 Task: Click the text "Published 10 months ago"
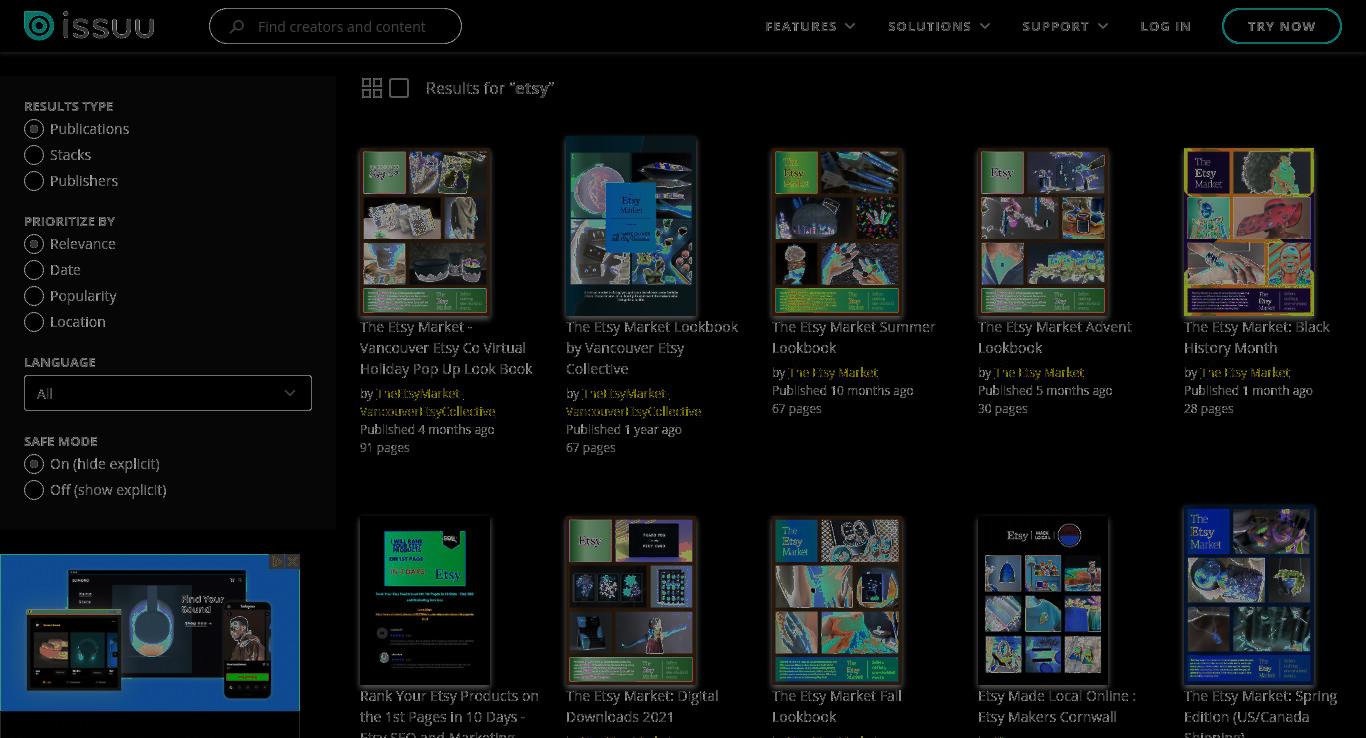[843, 391]
